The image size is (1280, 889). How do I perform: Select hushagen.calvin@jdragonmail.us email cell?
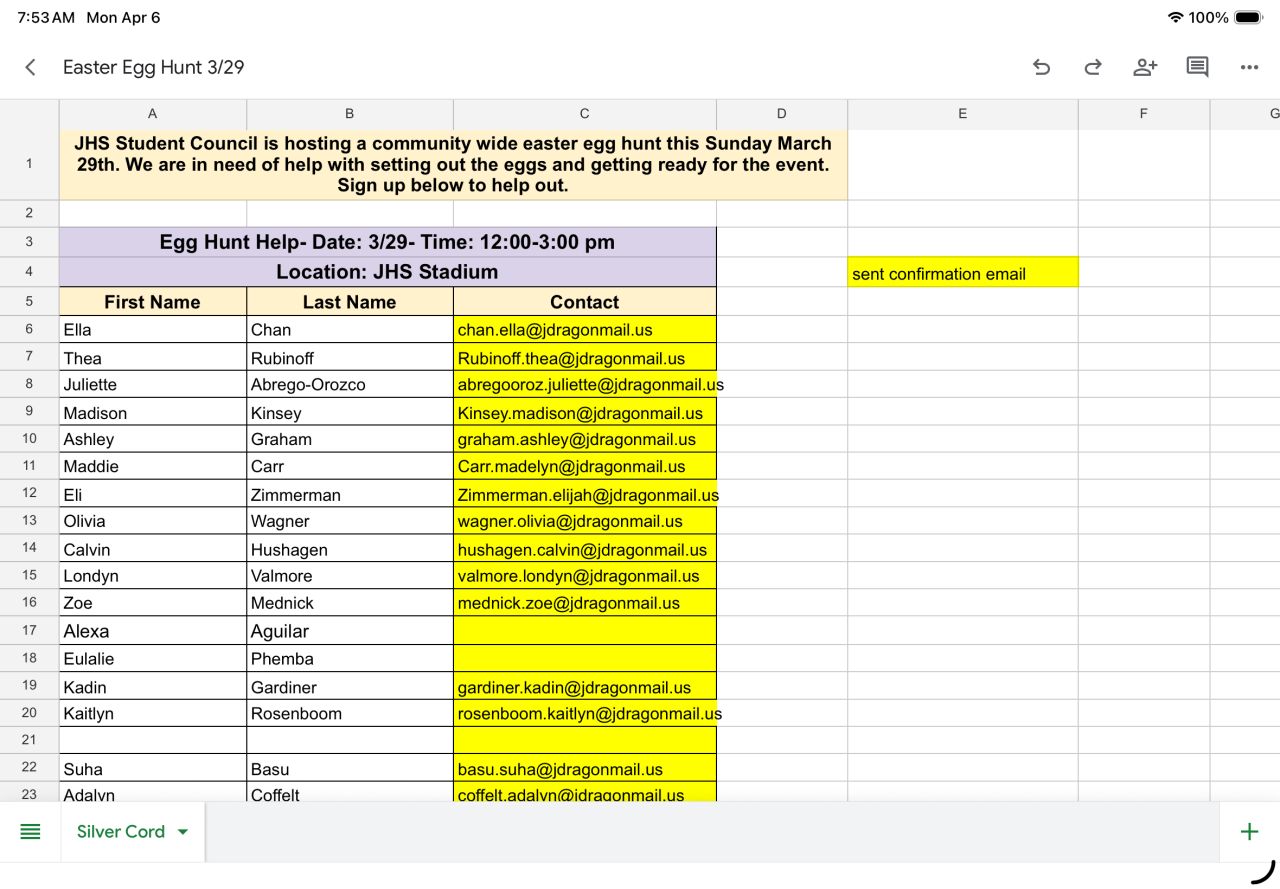pyautogui.click(x=585, y=549)
